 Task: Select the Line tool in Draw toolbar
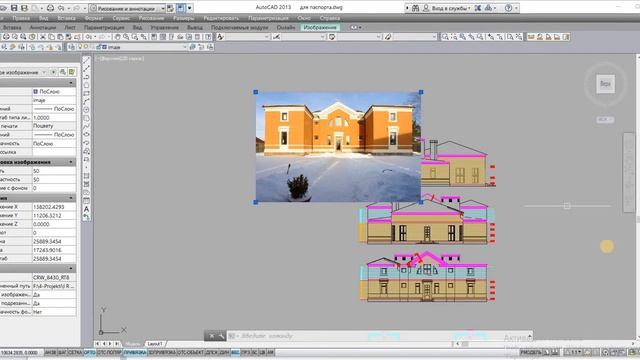[87, 60]
